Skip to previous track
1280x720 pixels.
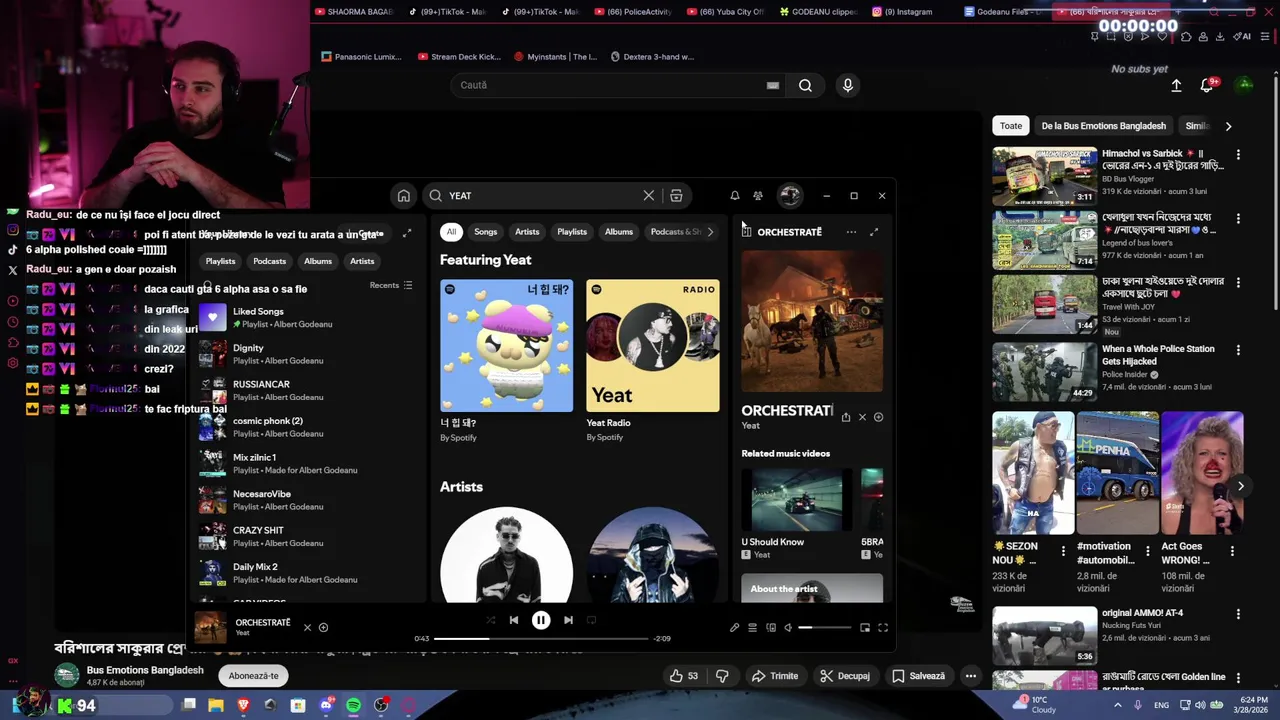514,620
